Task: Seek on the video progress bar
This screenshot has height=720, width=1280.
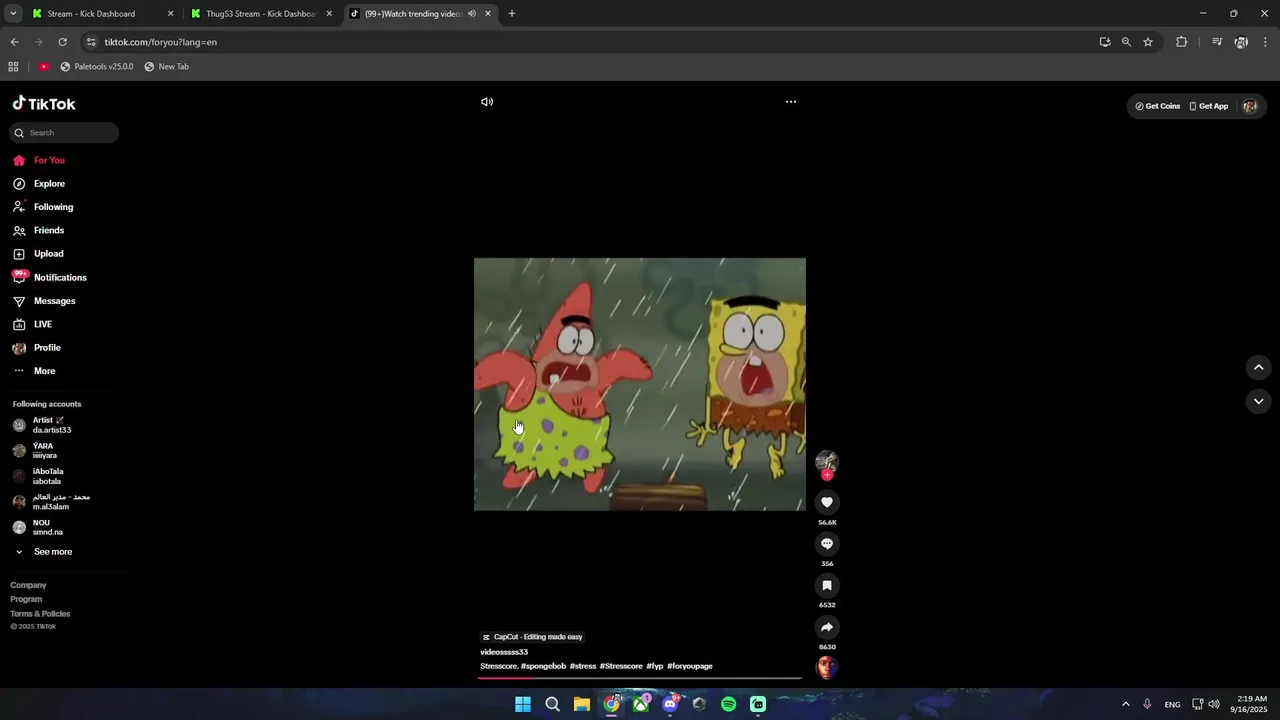Action: click(x=640, y=678)
